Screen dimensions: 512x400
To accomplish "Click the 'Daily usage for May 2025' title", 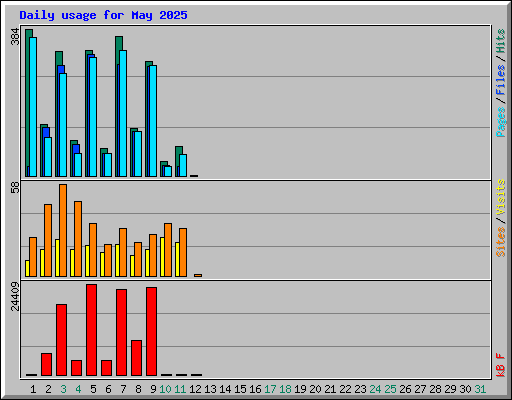I will pyautogui.click(x=103, y=15).
